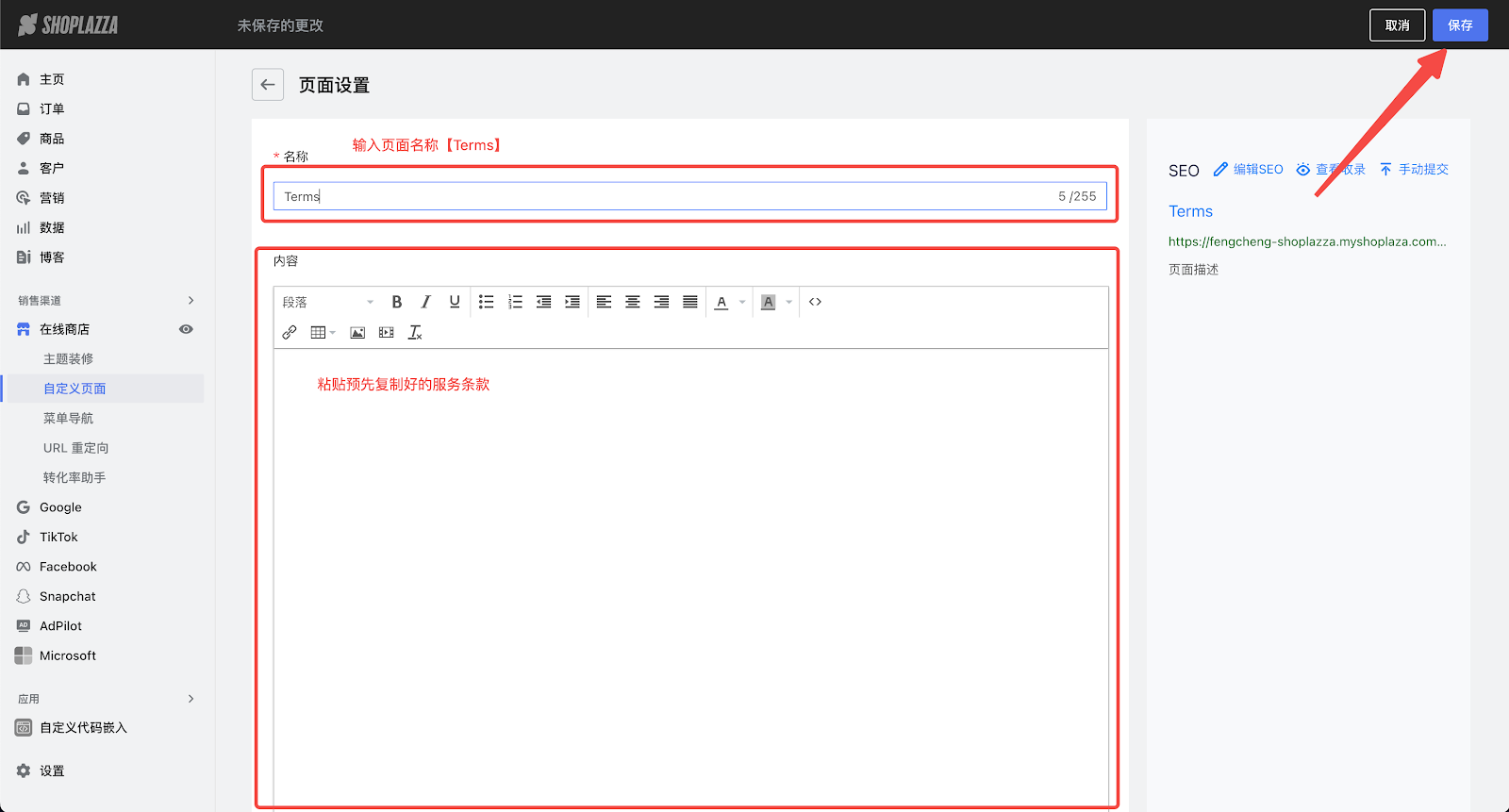1509x812 pixels.
Task: Open the insert table dropdown
Action: click(x=323, y=332)
